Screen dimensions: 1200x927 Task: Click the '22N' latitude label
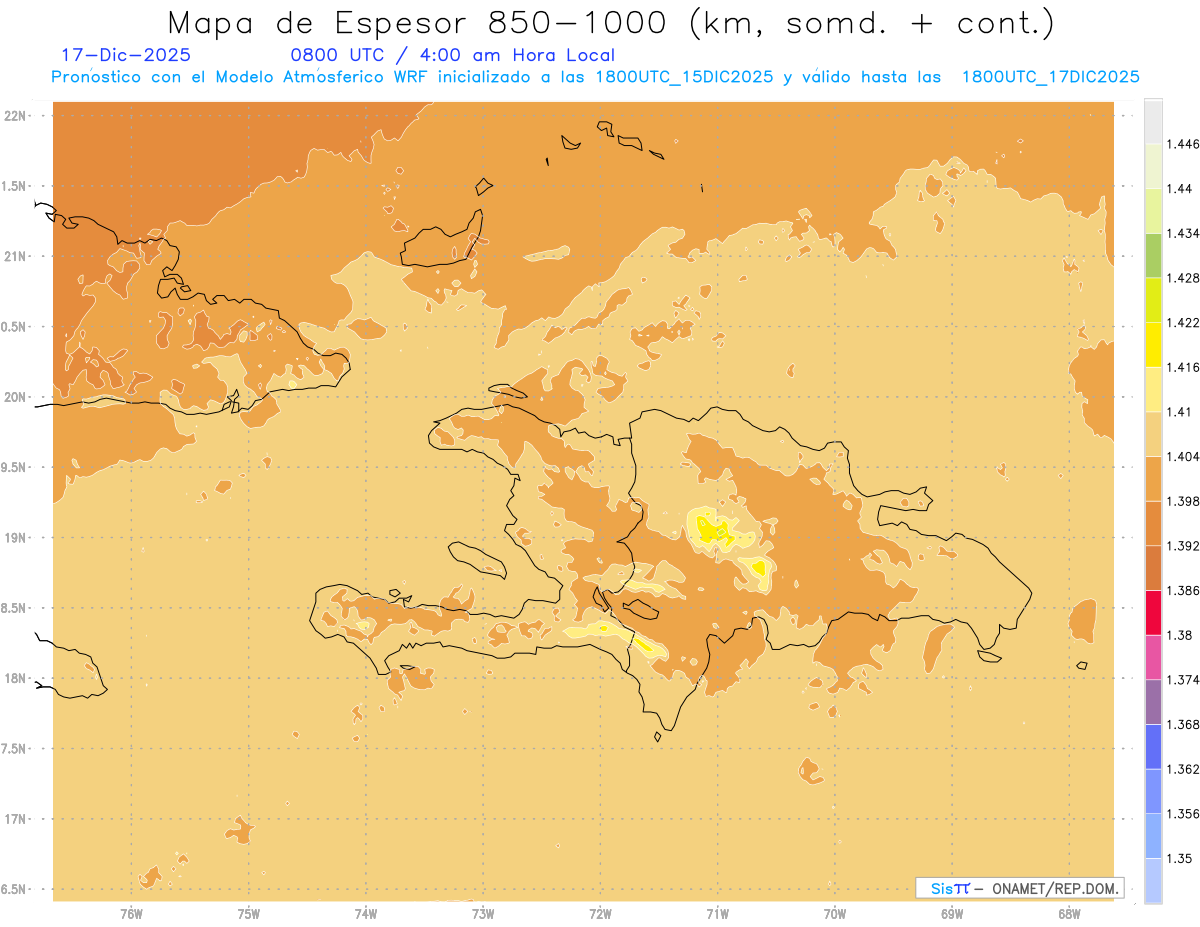15,116
